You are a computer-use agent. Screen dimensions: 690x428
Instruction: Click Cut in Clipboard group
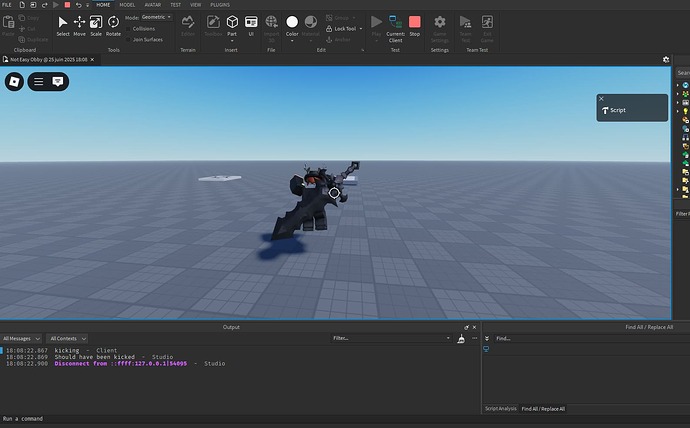tap(27, 29)
